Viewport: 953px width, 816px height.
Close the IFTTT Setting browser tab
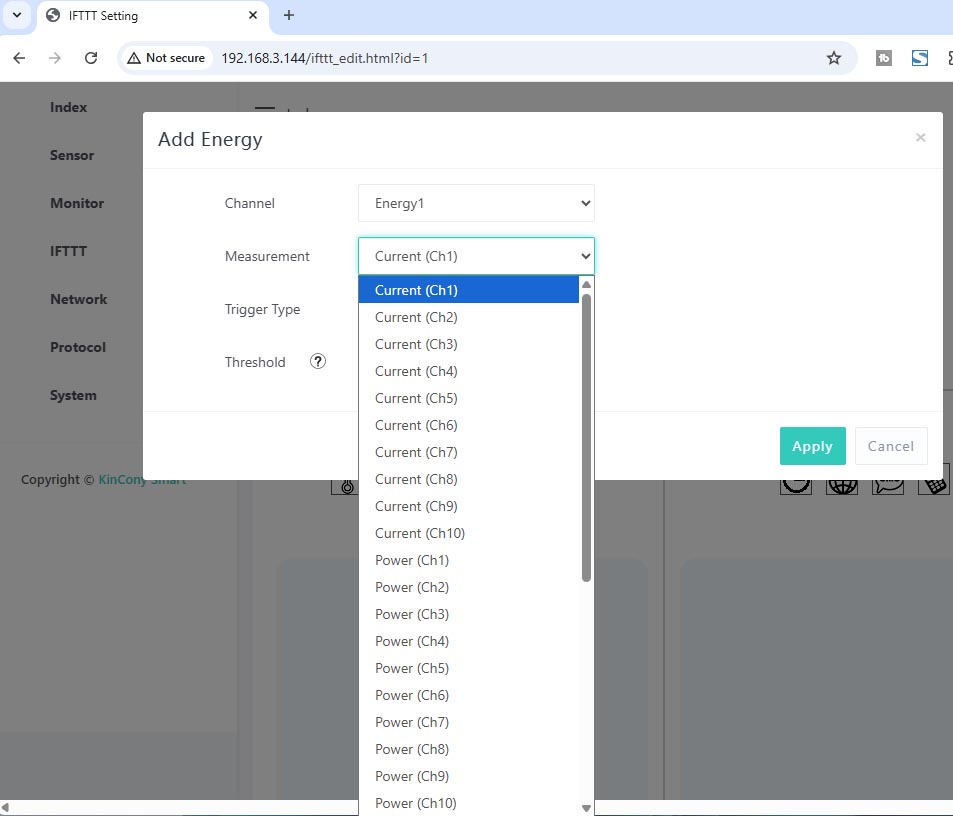[x=253, y=16]
